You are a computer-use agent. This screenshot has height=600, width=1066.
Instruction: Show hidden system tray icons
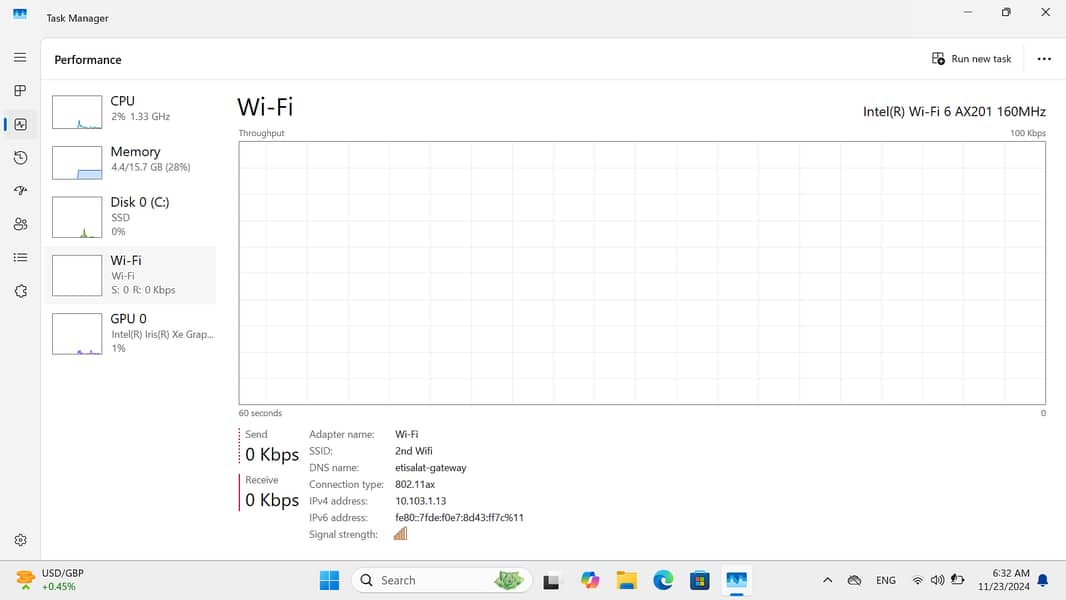click(x=827, y=580)
